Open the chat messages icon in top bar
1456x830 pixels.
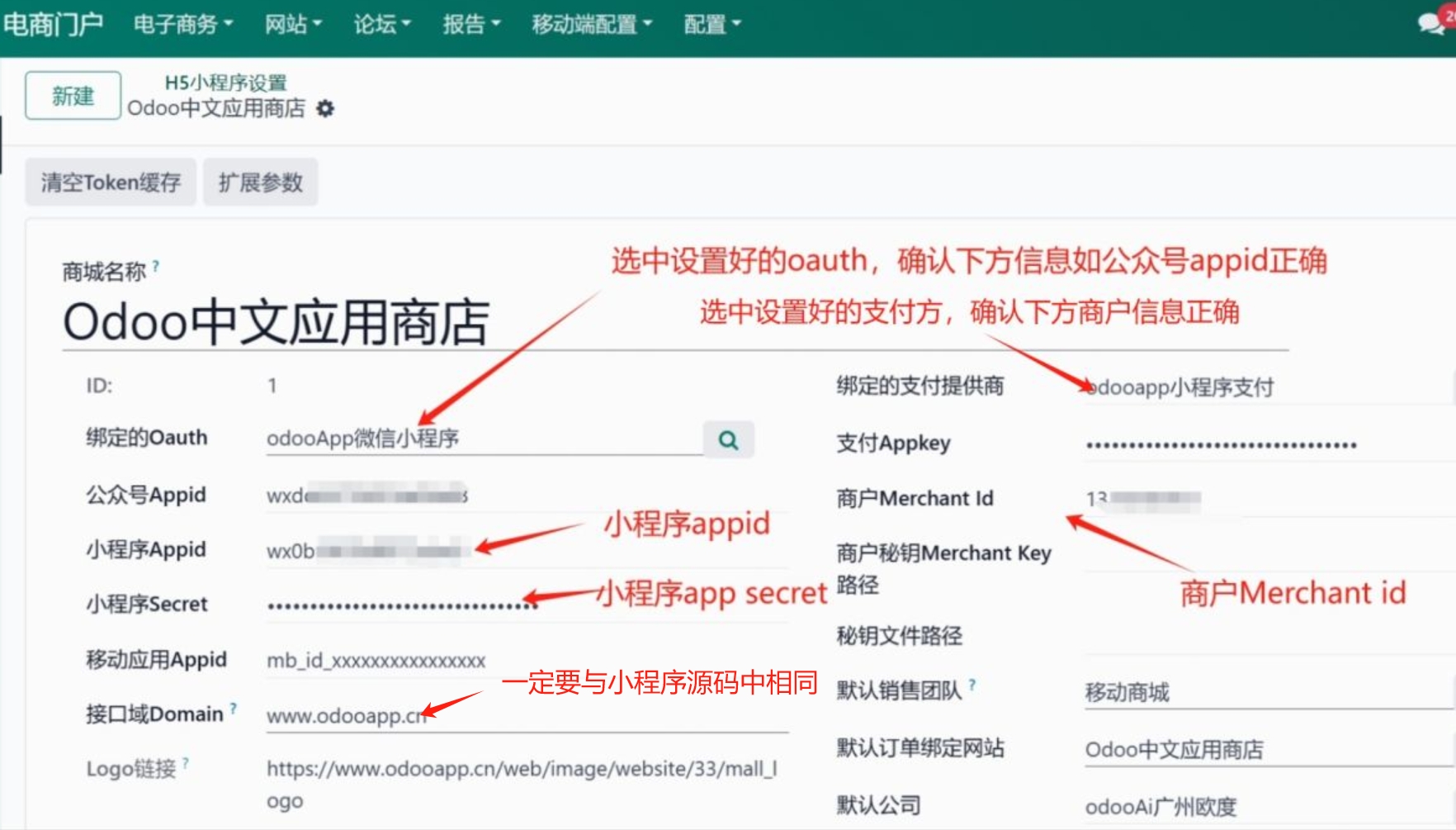[x=1430, y=23]
